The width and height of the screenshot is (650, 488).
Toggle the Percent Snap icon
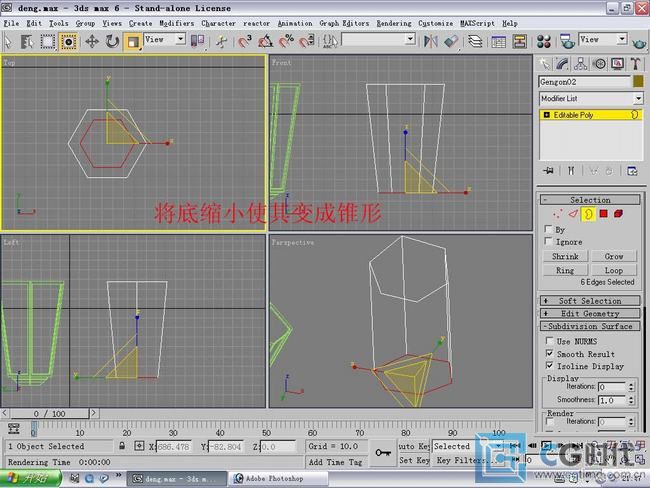click(x=286, y=41)
